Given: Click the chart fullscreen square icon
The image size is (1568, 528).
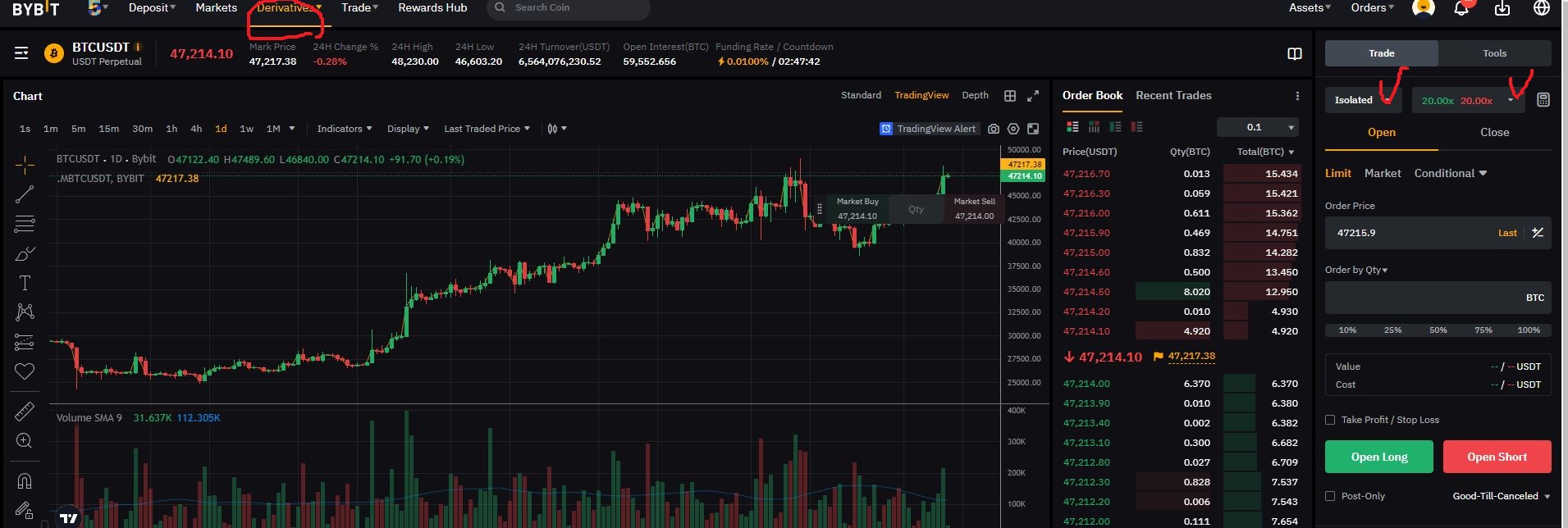Looking at the screenshot, I should coord(1033,129).
